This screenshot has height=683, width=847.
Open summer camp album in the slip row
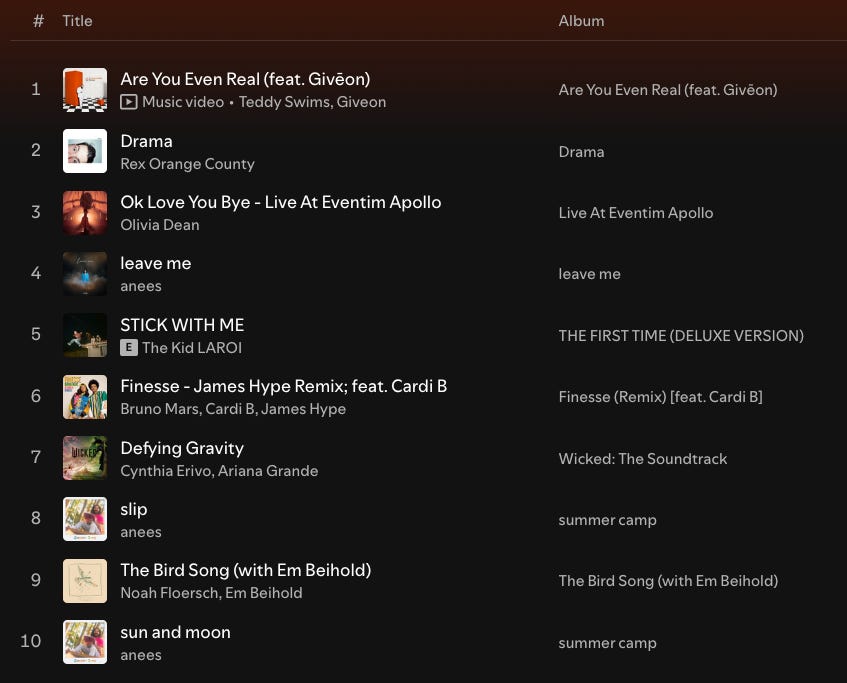pyautogui.click(x=607, y=520)
